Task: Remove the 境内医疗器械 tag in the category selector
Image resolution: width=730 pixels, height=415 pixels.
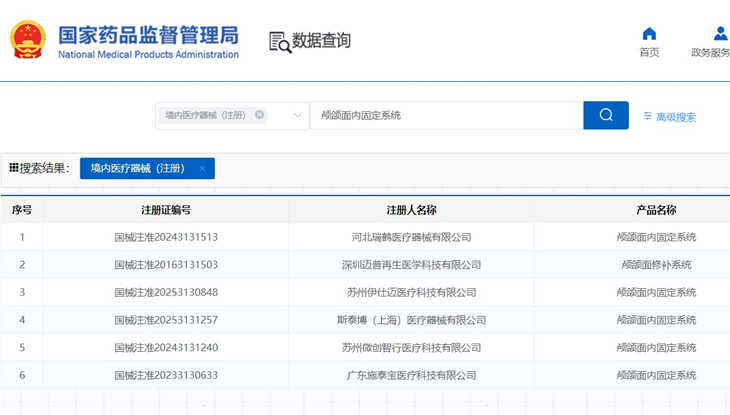Action: (260, 115)
